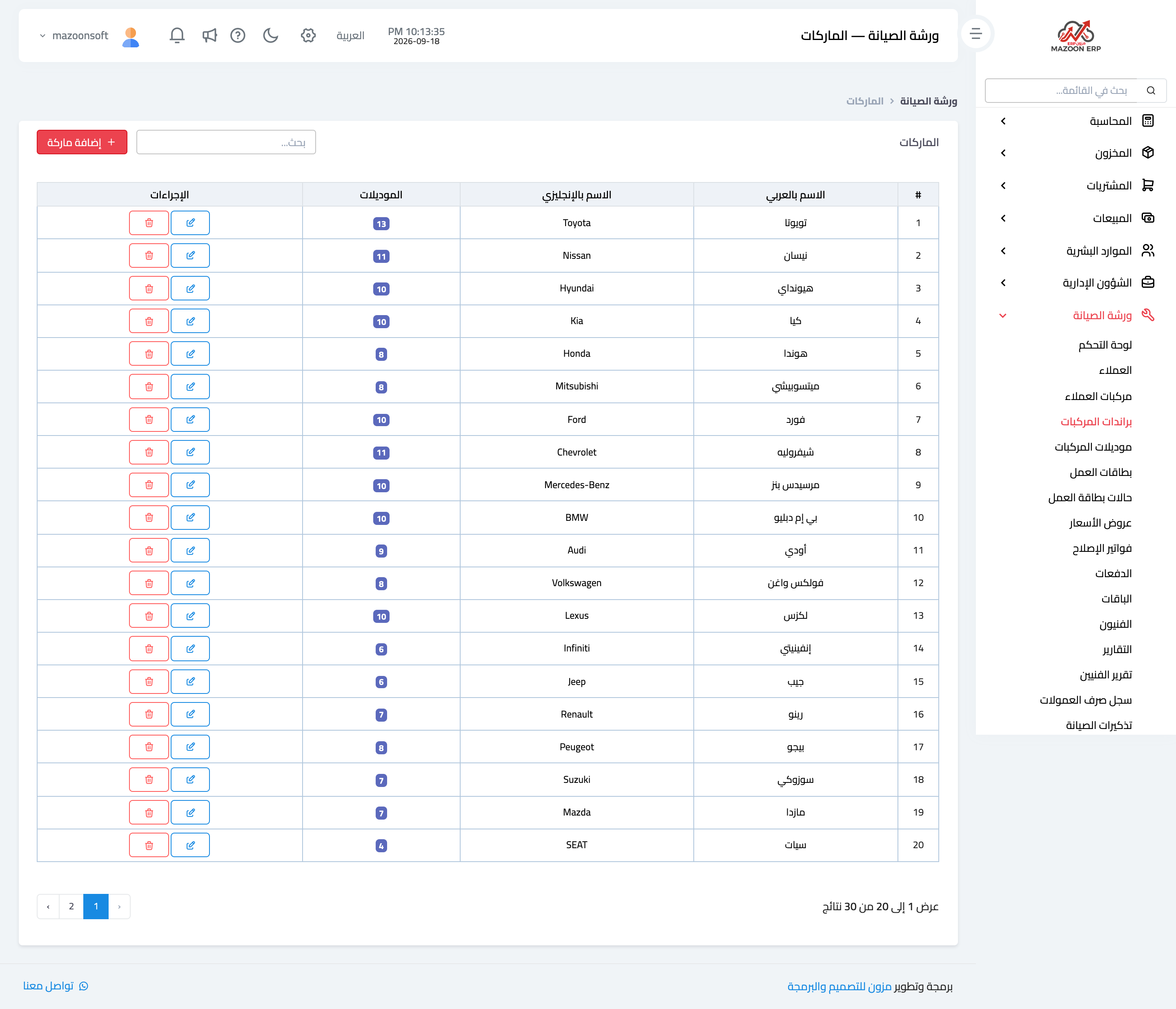Edit the Mitsubishi brand
The width and height of the screenshot is (1176, 1009).
tap(190, 387)
